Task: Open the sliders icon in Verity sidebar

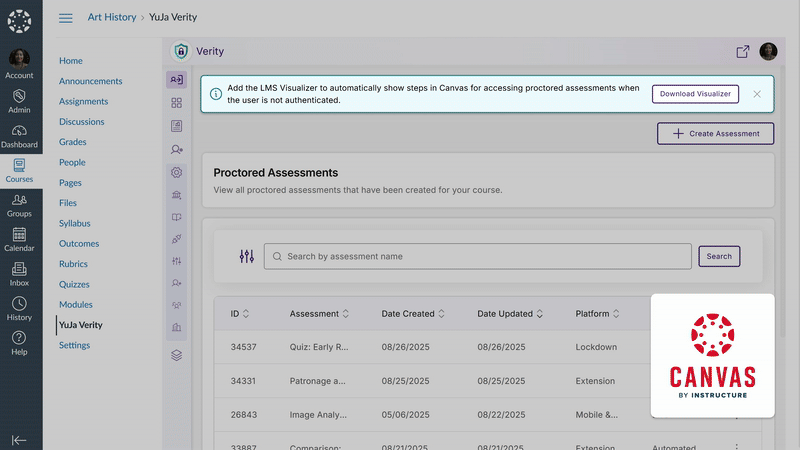Action: (x=177, y=261)
